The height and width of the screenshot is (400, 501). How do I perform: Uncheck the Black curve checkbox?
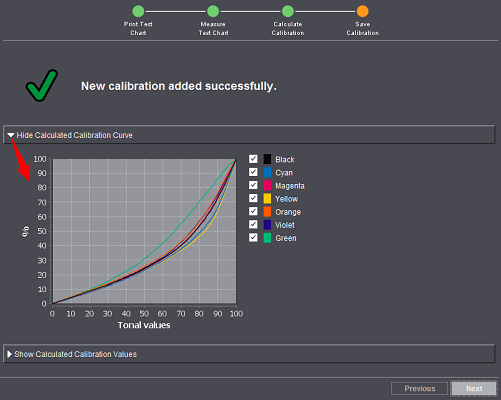coord(253,159)
